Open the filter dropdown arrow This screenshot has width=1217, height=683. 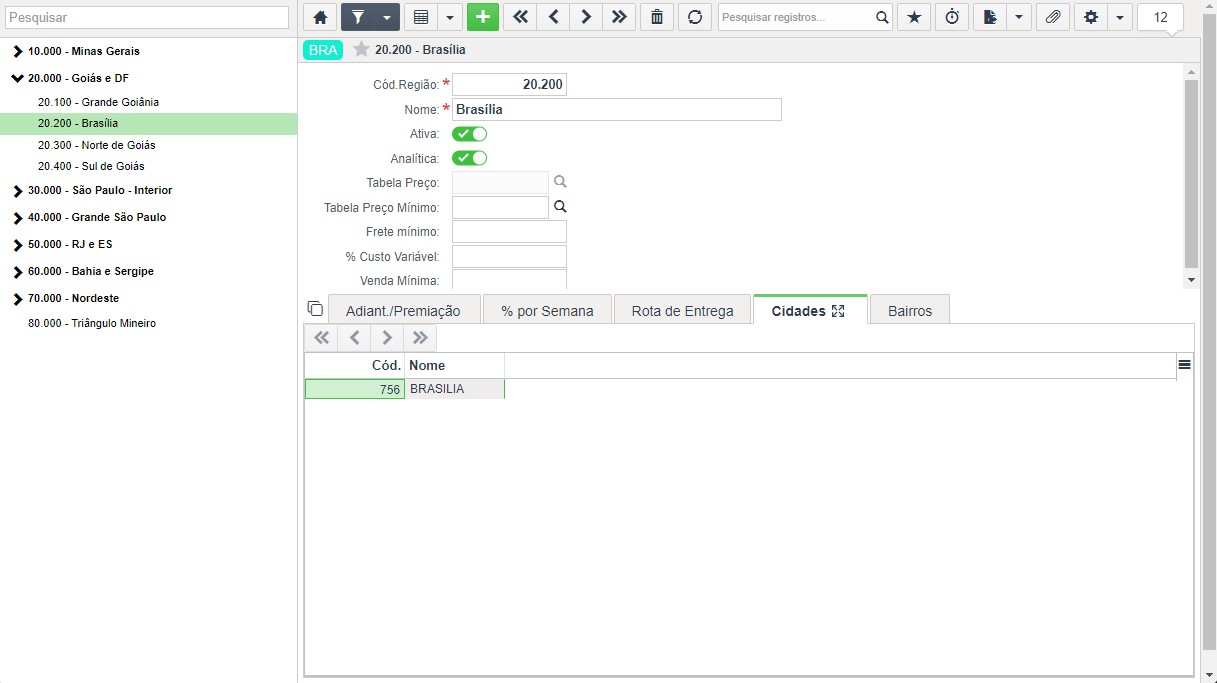pyautogui.click(x=387, y=17)
